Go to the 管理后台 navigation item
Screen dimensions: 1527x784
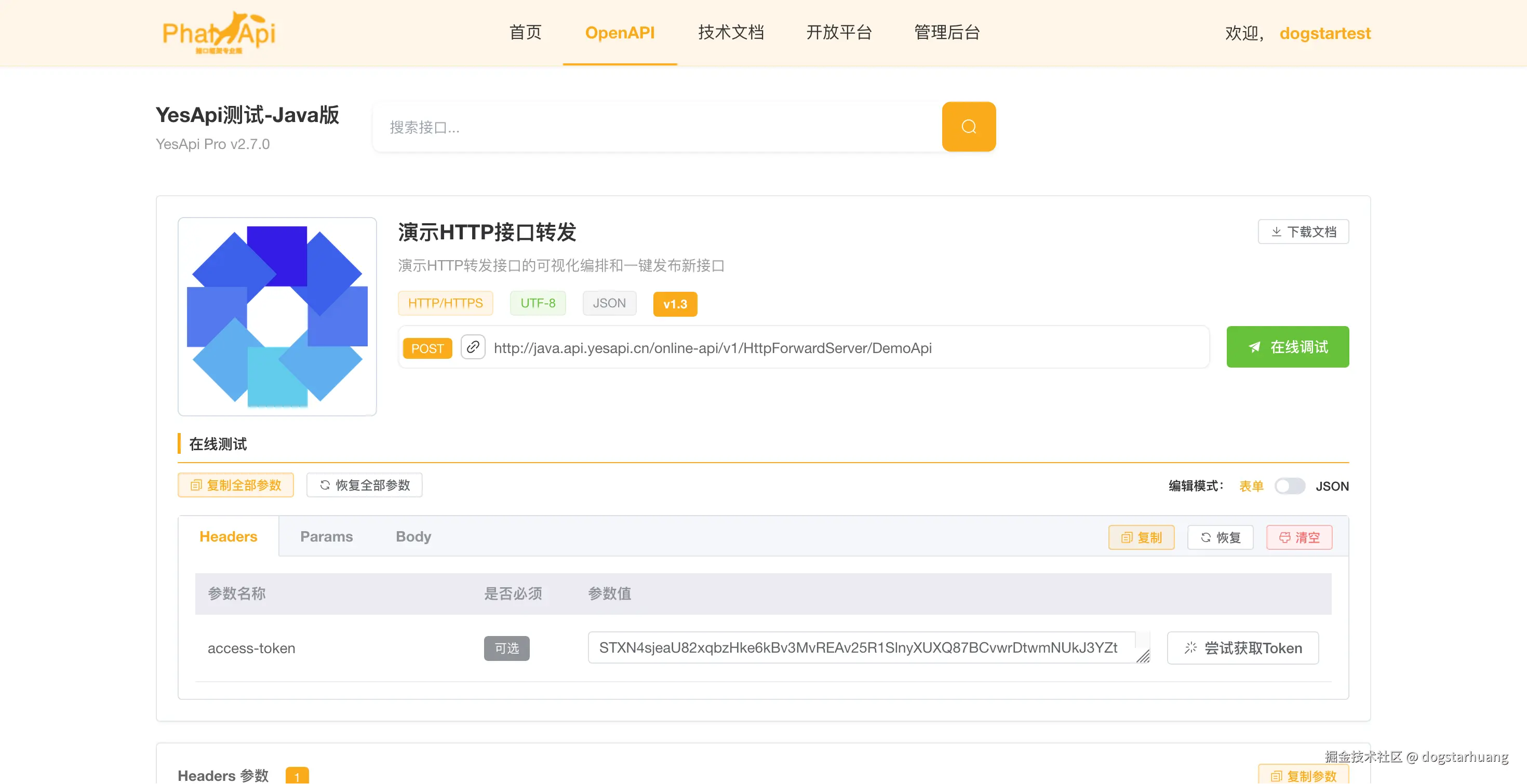[x=947, y=33]
